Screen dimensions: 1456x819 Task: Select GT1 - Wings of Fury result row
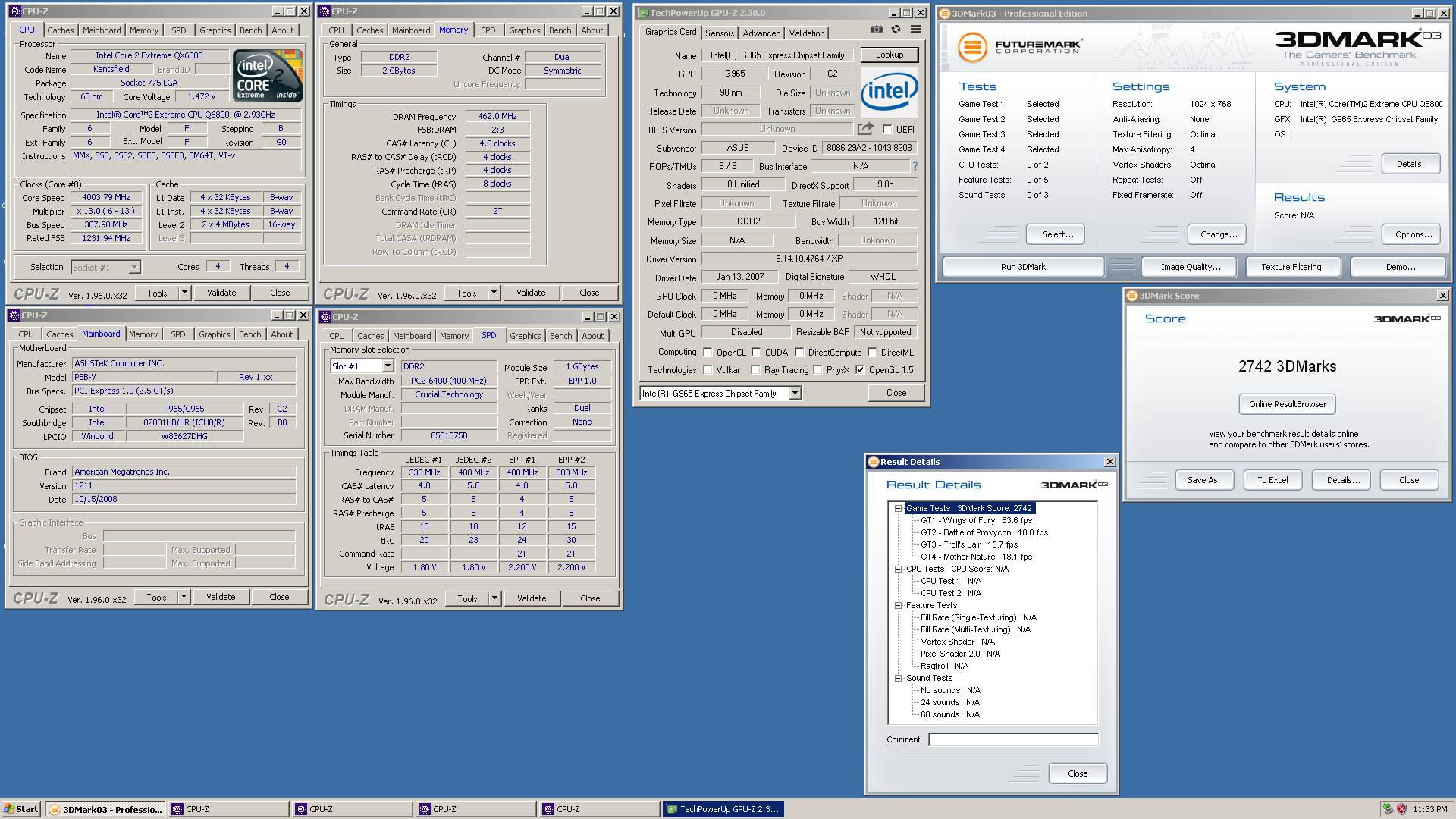tap(976, 520)
